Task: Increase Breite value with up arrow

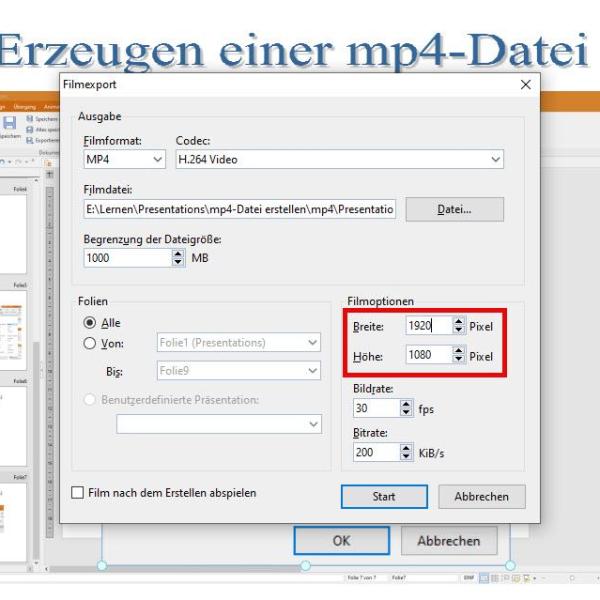Action: [459, 322]
